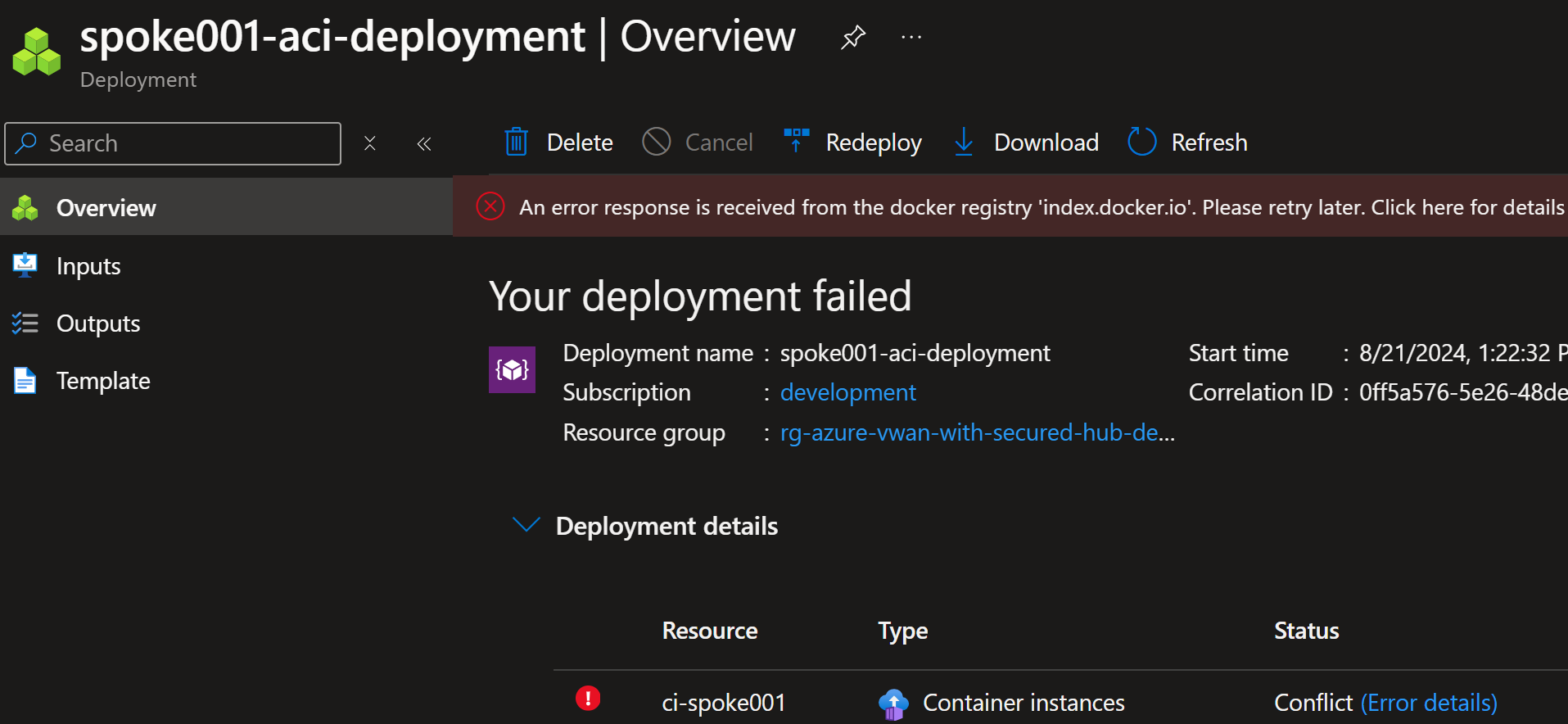
Task: Select the Start time value
Action: [1462, 353]
